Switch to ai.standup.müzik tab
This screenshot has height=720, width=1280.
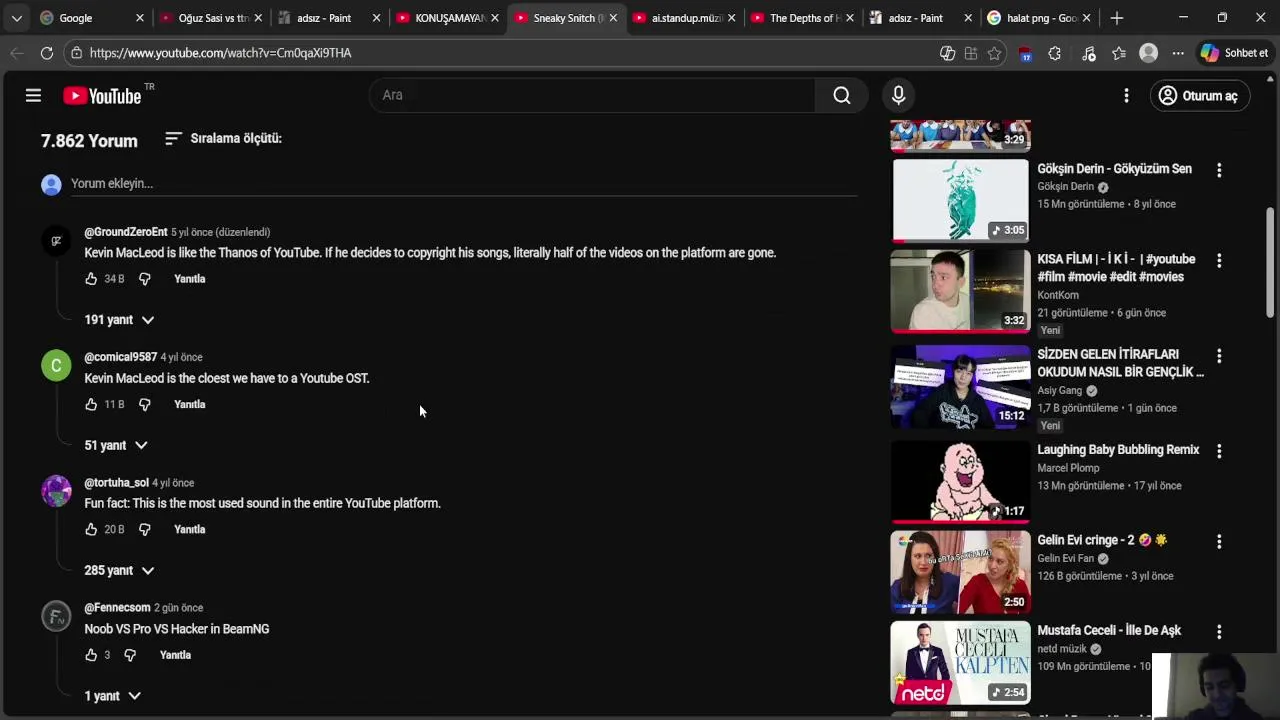pos(682,18)
